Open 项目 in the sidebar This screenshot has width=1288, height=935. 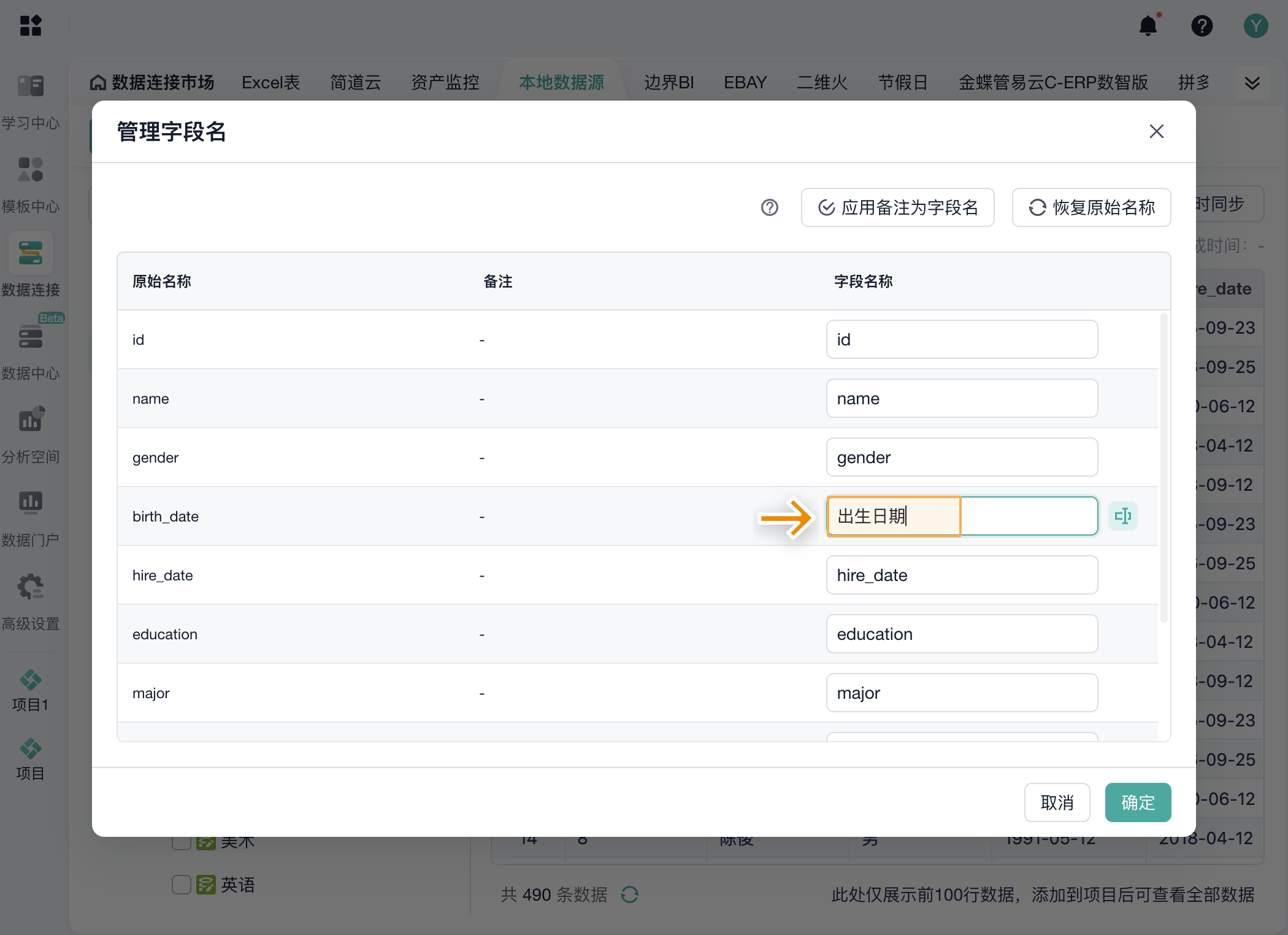30,760
